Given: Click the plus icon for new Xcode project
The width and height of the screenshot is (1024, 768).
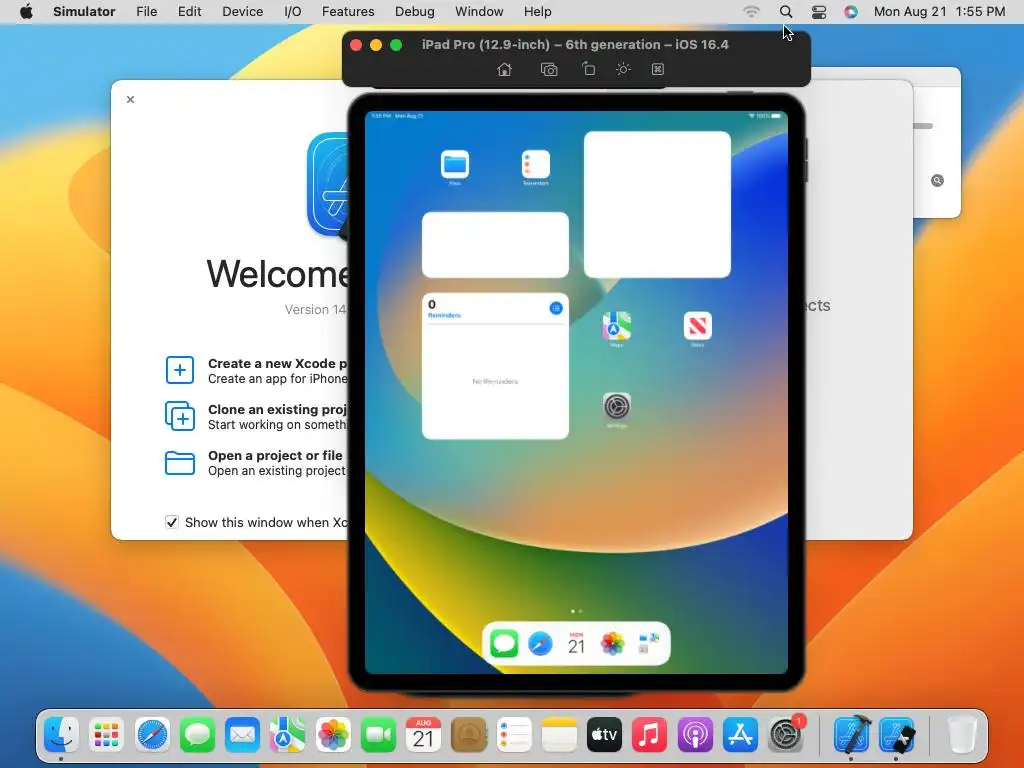Looking at the screenshot, I should click(x=180, y=370).
